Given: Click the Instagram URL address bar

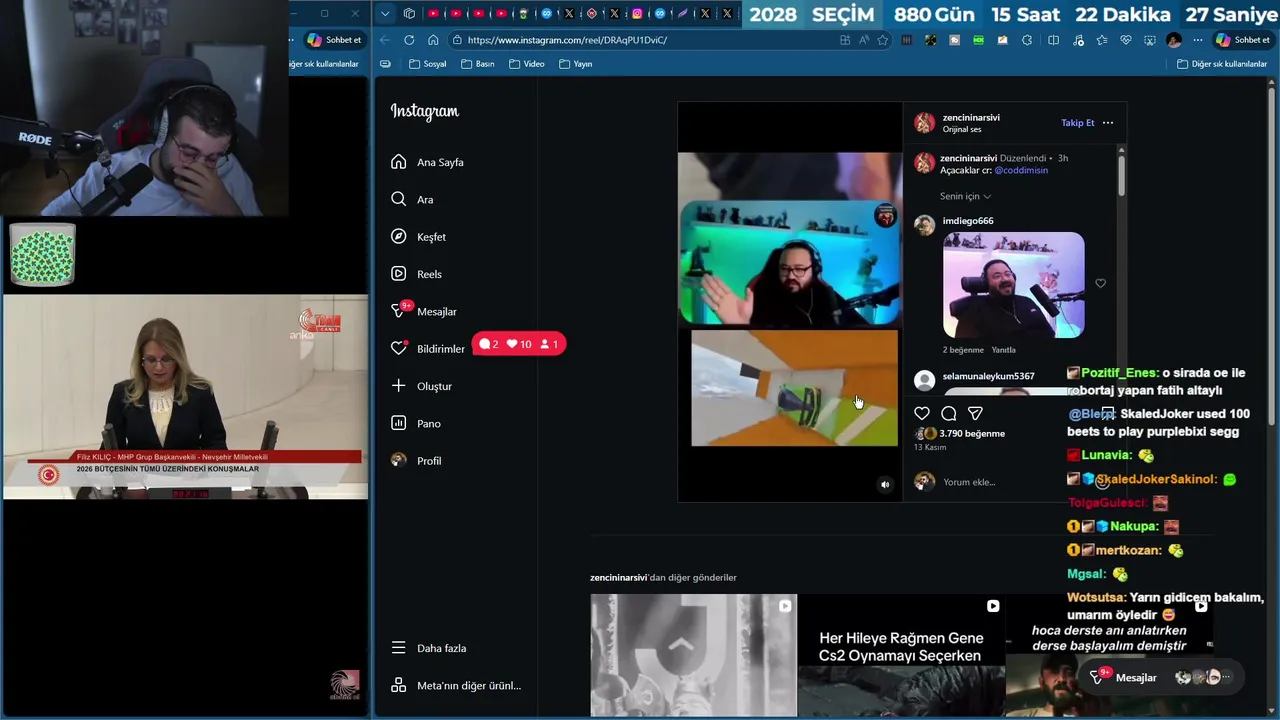Looking at the screenshot, I should 640,40.
